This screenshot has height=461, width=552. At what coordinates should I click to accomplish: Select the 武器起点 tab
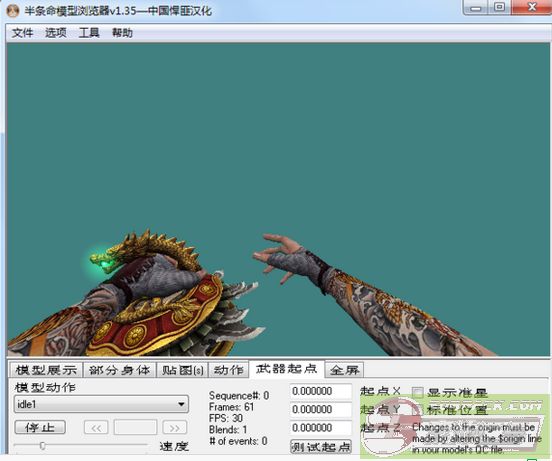point(286,369)
